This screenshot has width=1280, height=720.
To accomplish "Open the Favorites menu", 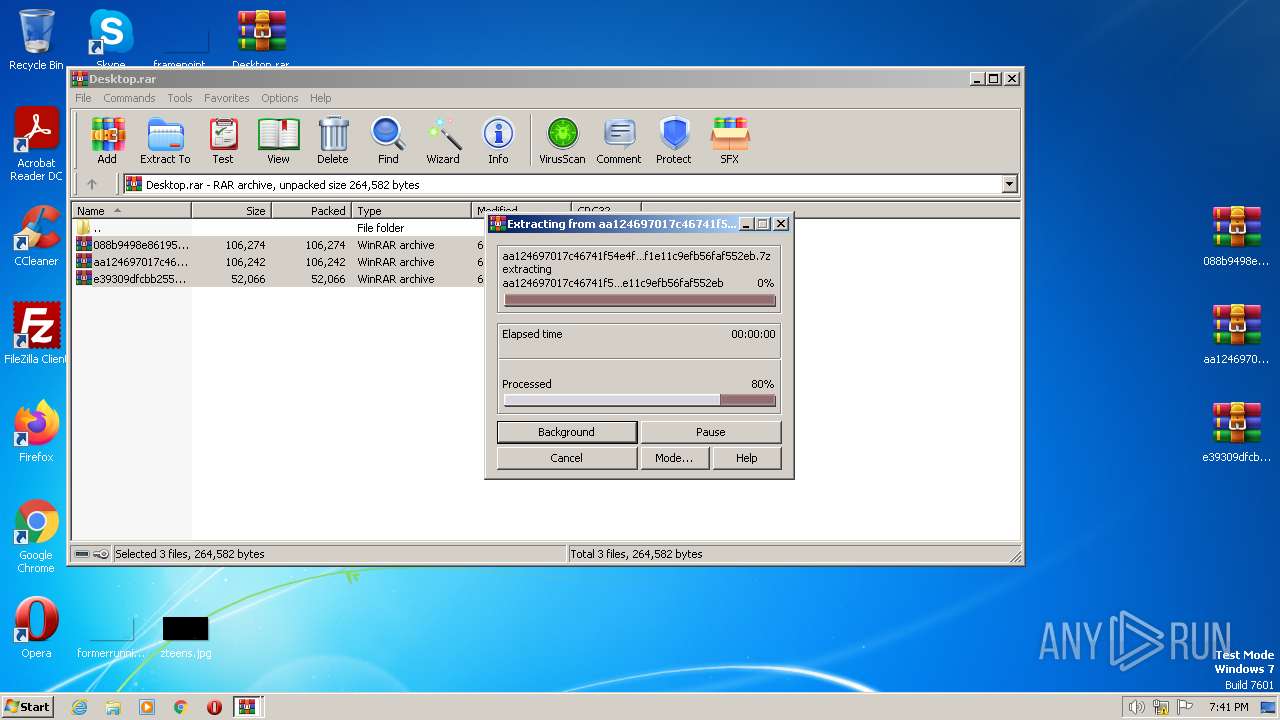I will [227, 98].
